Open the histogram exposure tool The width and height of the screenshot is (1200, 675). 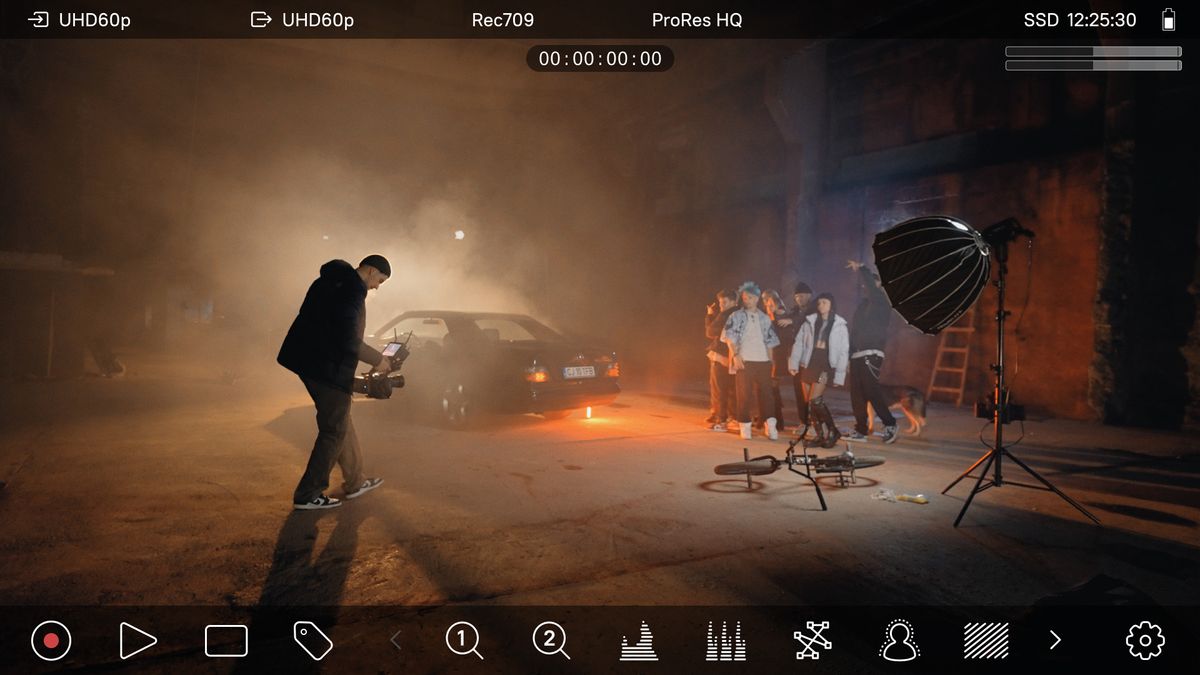[x=637, y=641]
